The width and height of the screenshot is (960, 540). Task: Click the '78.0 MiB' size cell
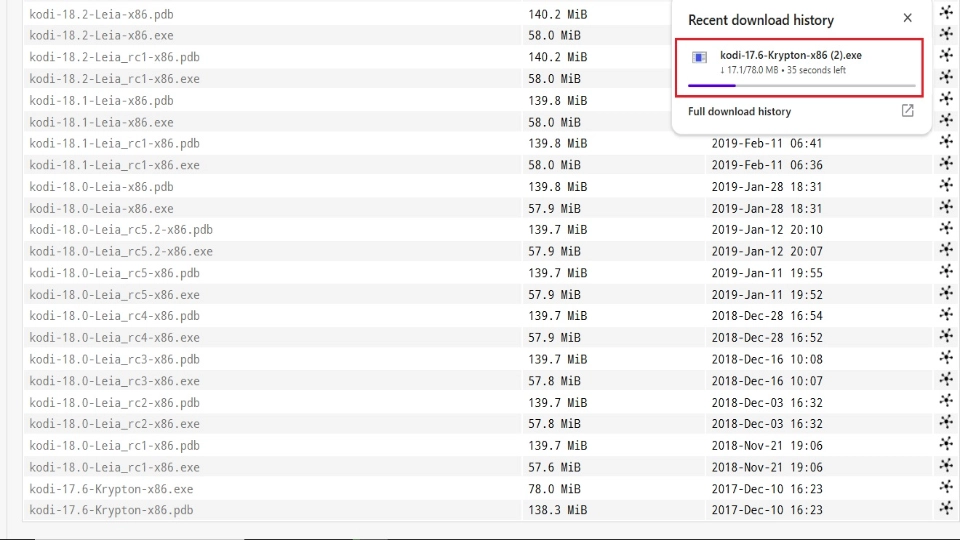tap(554, 489)
